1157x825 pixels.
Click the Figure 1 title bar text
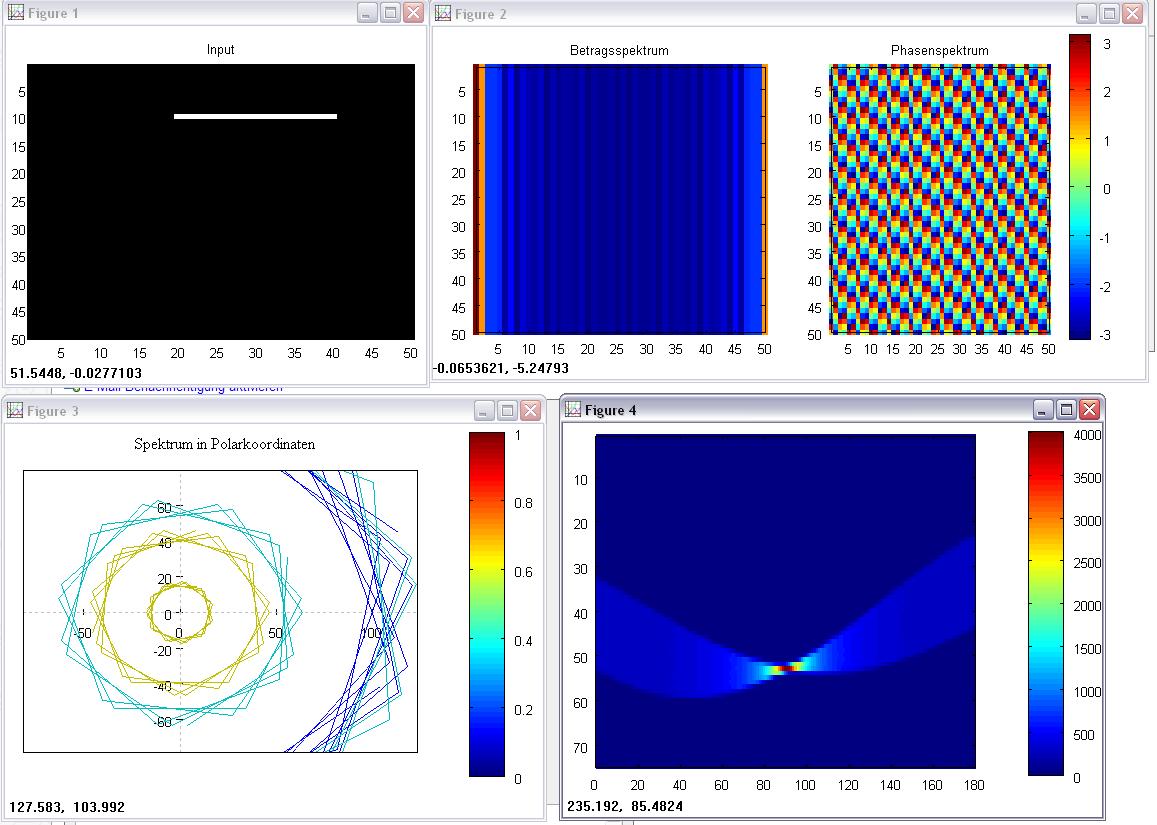coord(52,13)
